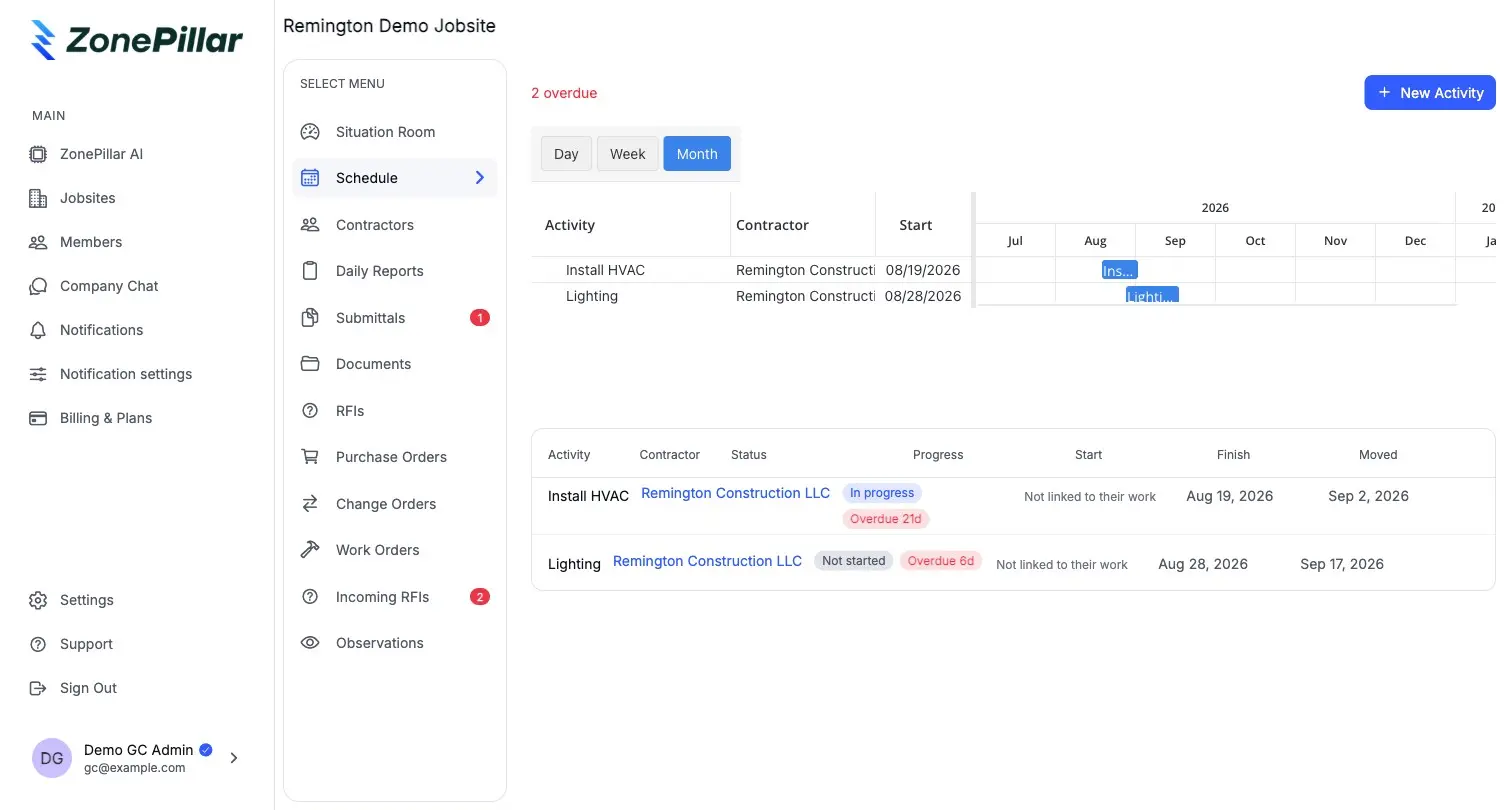Expand the Demo GC Admin account chevron
1512x810 pixels.
[x=234, y=758]
